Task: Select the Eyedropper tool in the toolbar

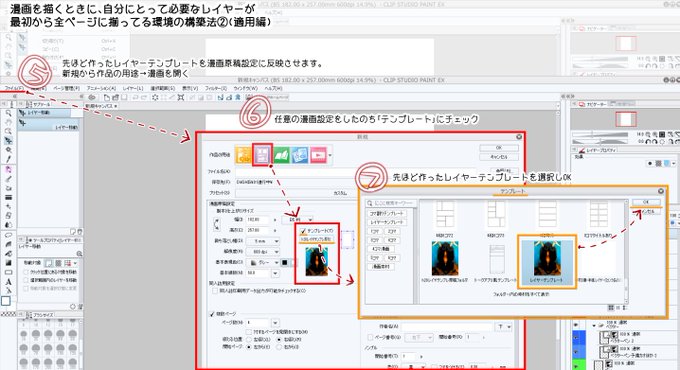Action: pos(8,159)
